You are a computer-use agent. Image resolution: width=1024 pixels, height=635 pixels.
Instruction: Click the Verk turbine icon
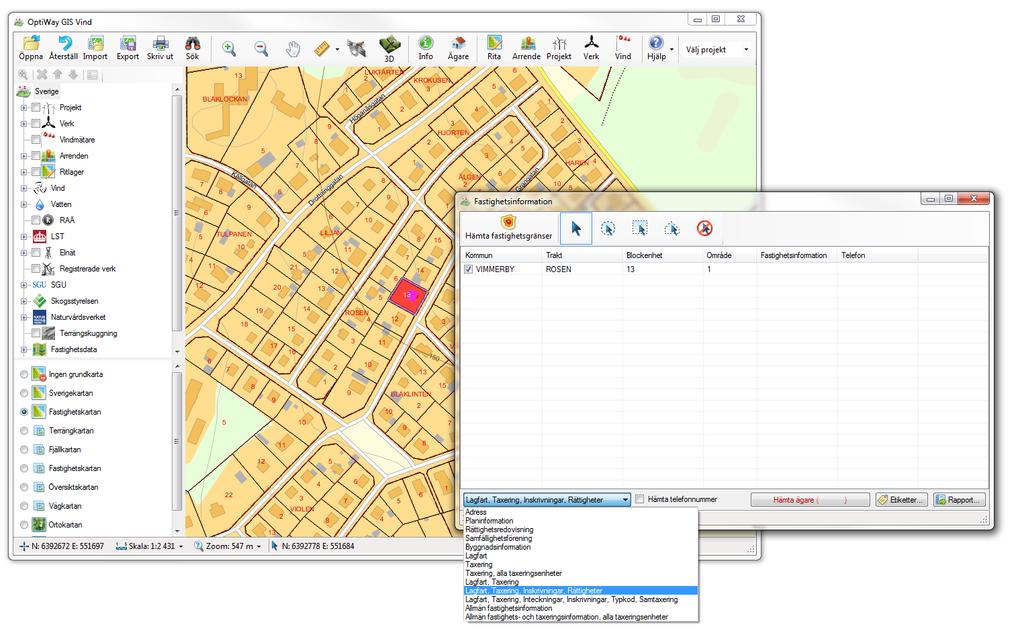(591, 43)
